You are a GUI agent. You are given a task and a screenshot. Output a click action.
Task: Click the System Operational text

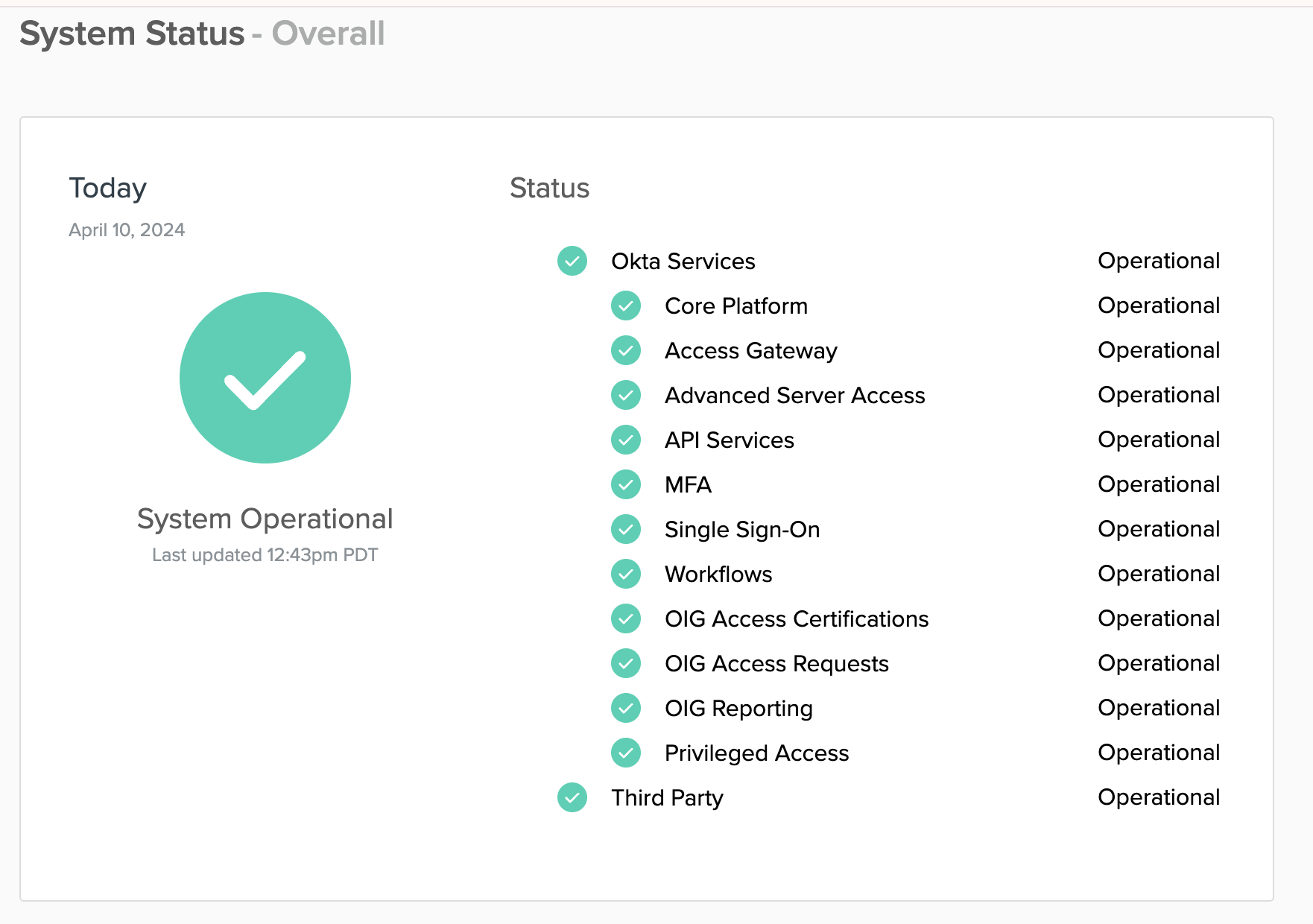pyautogui.click(x=265, y=520)
